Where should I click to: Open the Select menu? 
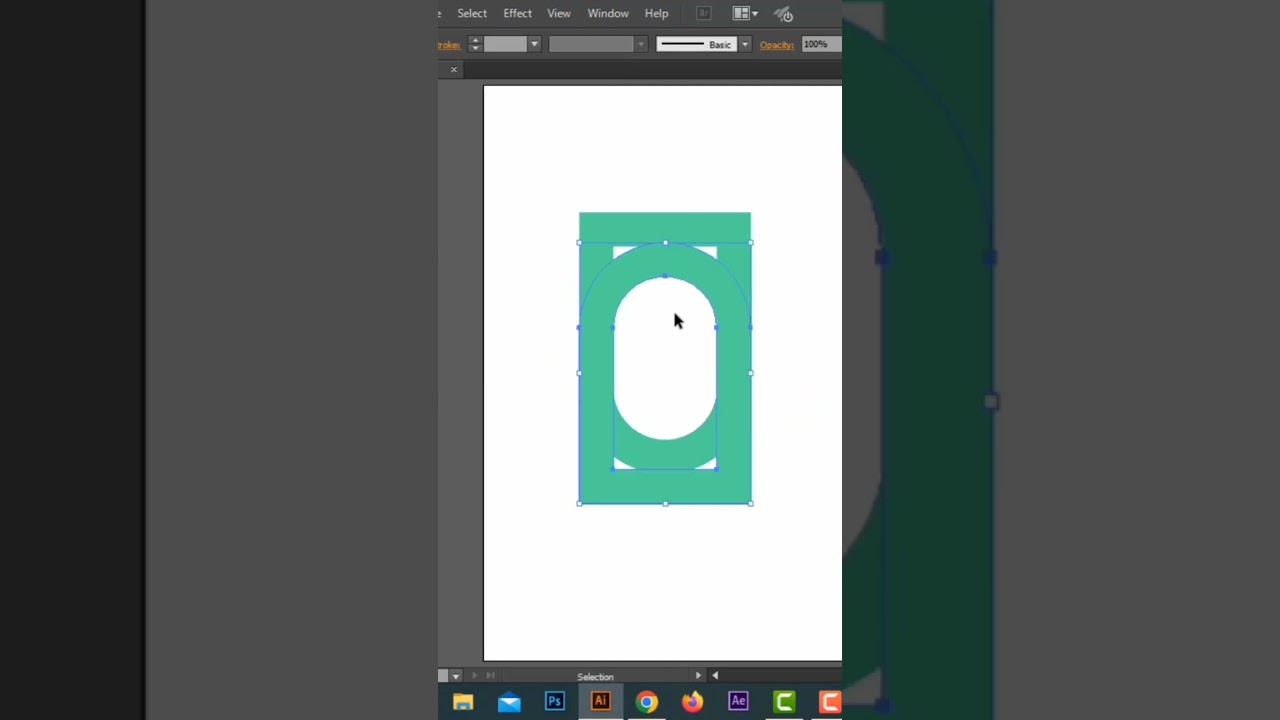(x=472, y=13)
